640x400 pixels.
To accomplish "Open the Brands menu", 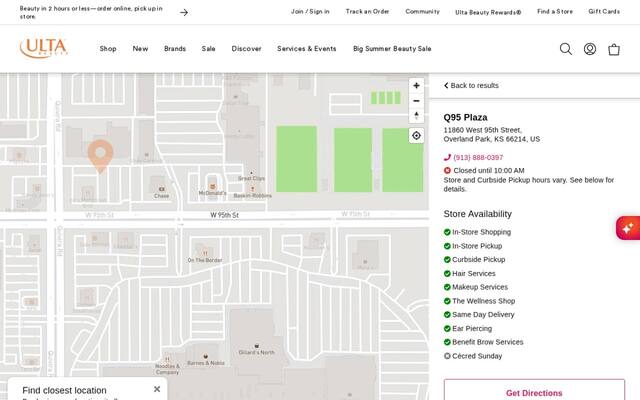I will click(175, 49).
